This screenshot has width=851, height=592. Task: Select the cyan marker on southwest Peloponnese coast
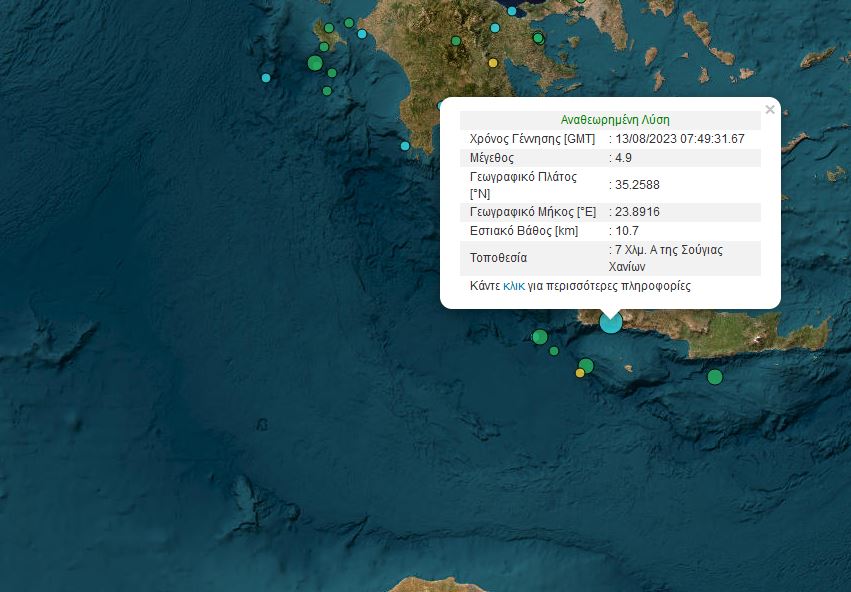tap(405, 146)
